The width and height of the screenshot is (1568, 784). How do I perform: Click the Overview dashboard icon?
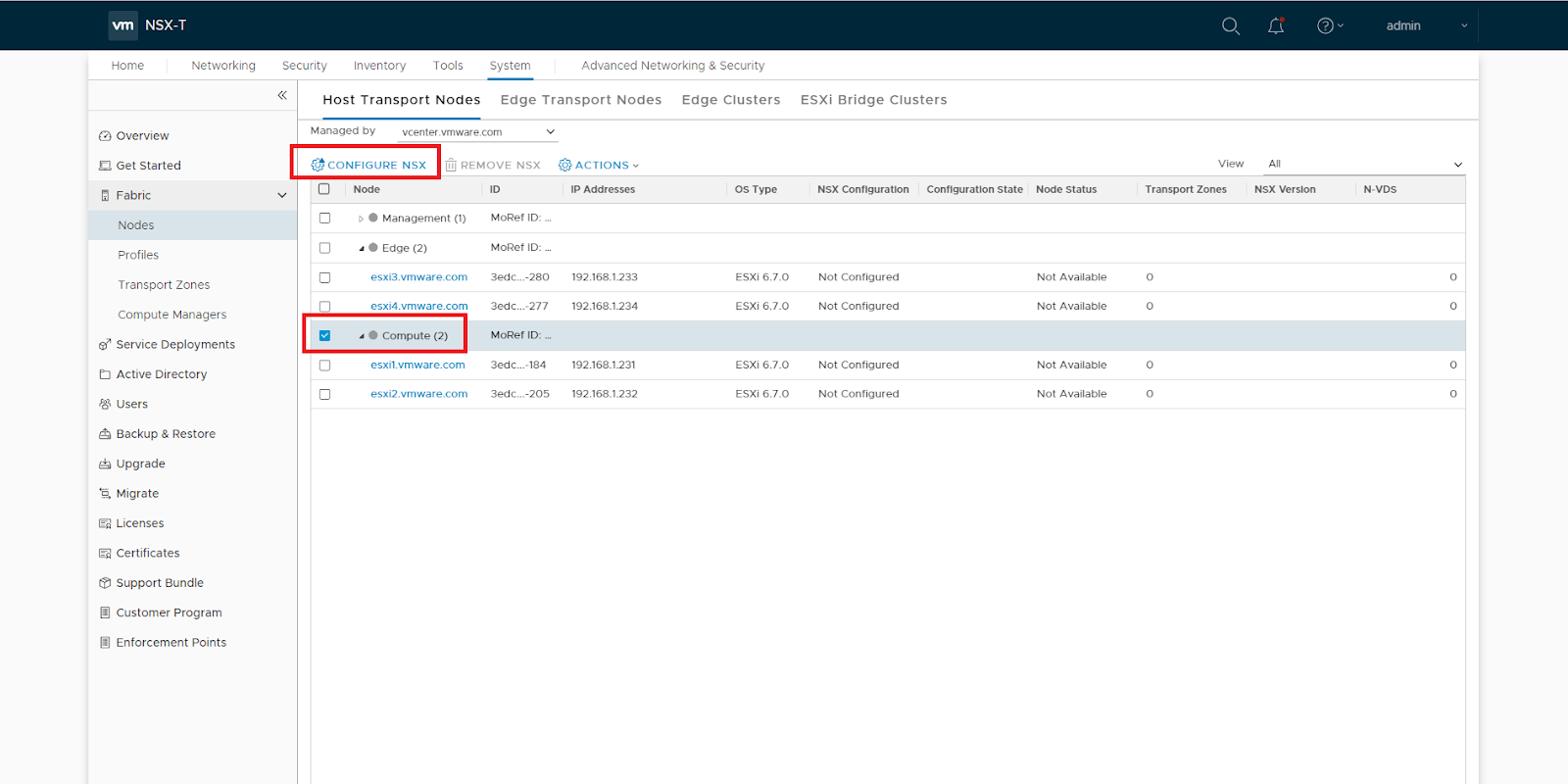pyautogui.click(x=105, y=136)
